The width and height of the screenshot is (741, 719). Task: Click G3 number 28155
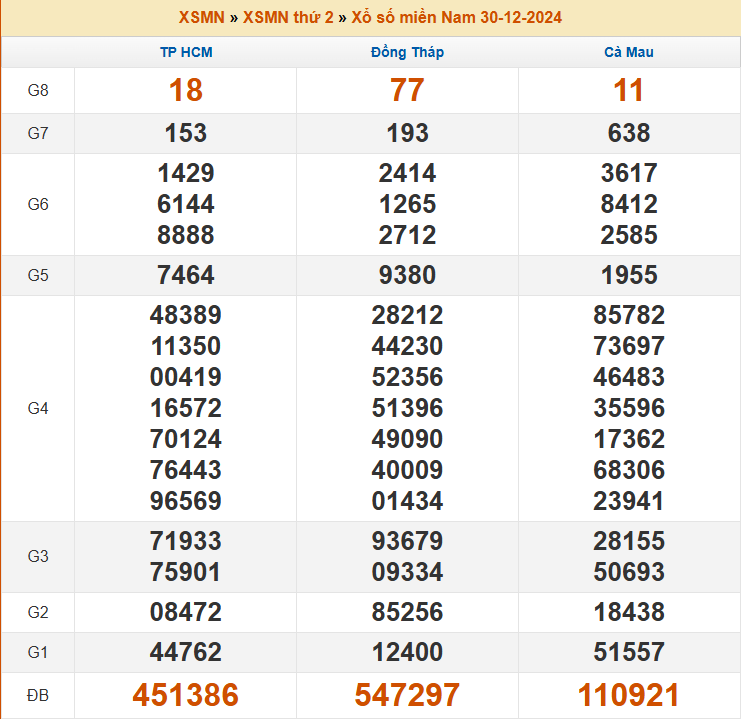pos(629,541)
